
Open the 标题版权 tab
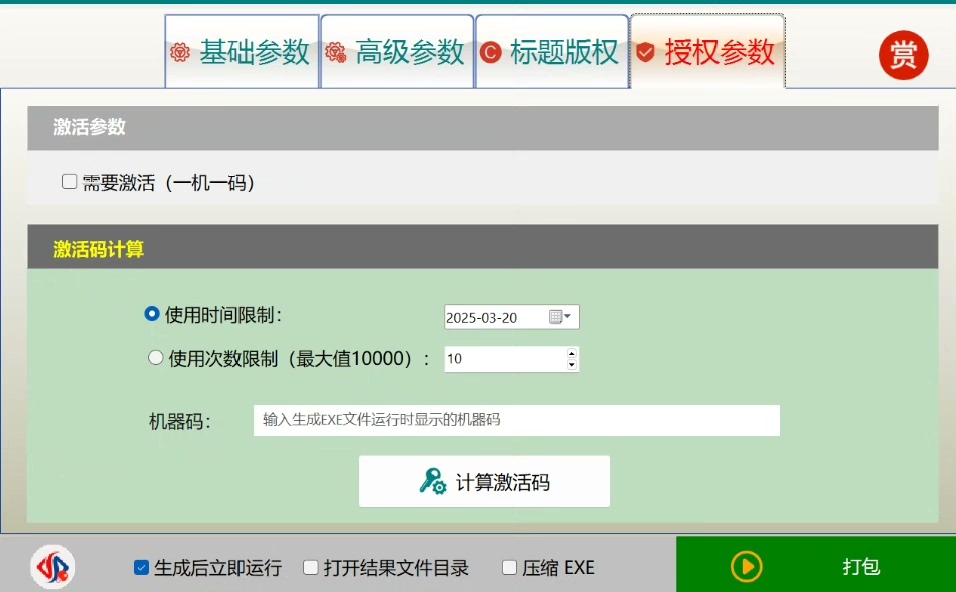(552, 52)
